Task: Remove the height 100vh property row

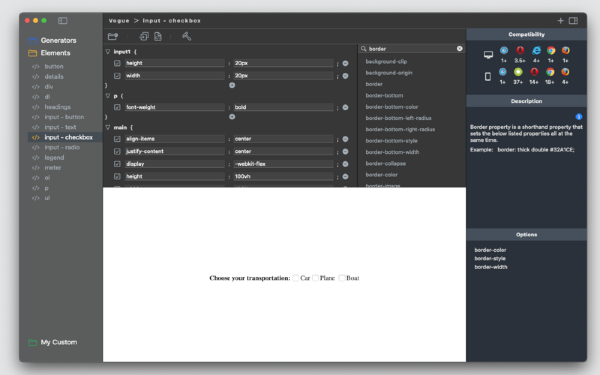Action: tap(345, 177)
